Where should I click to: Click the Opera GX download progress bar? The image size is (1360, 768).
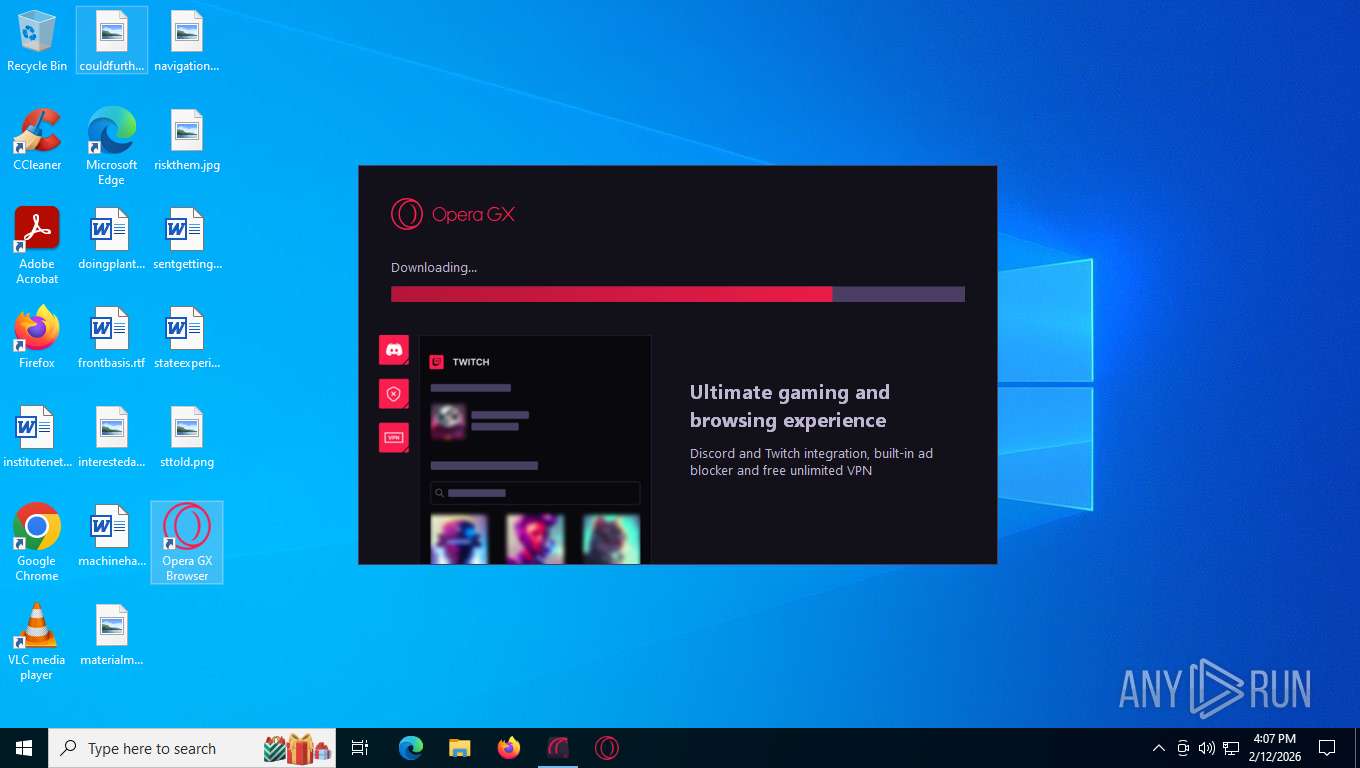click(x=678, y=294)
